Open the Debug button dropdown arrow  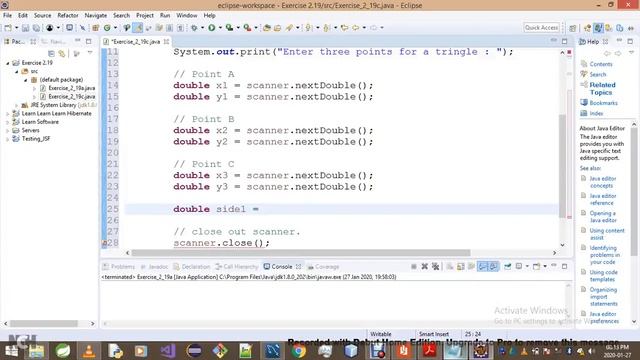click(x=202, y=28)
